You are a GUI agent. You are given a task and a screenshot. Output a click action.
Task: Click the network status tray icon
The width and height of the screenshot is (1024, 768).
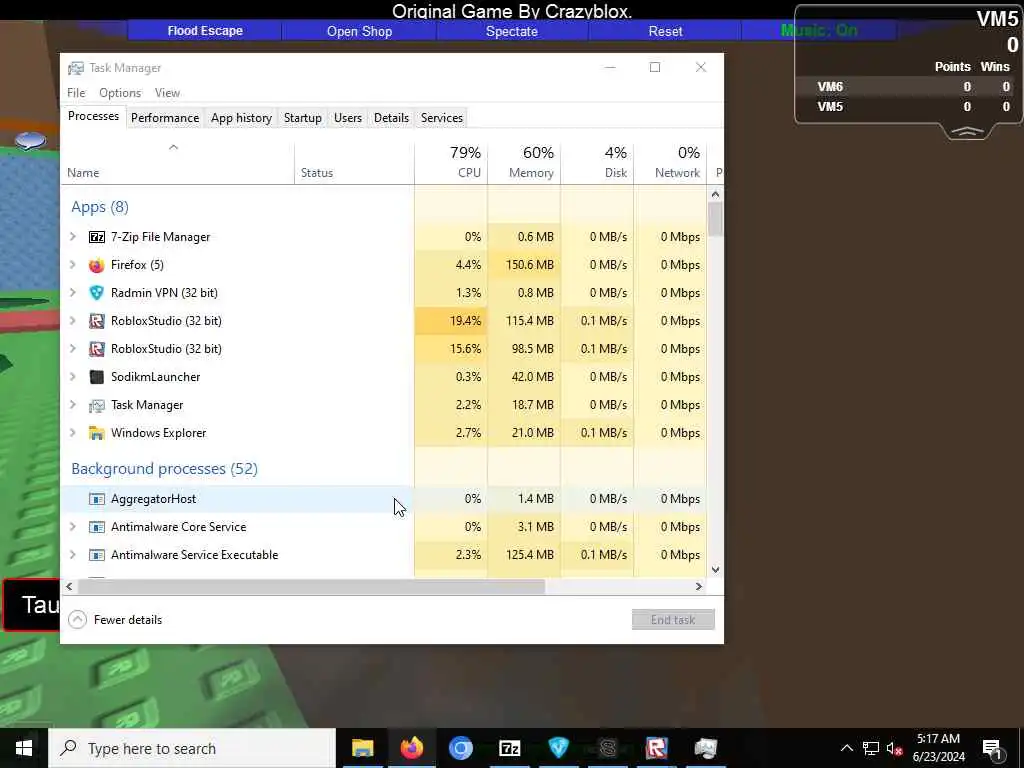[871, 748]
